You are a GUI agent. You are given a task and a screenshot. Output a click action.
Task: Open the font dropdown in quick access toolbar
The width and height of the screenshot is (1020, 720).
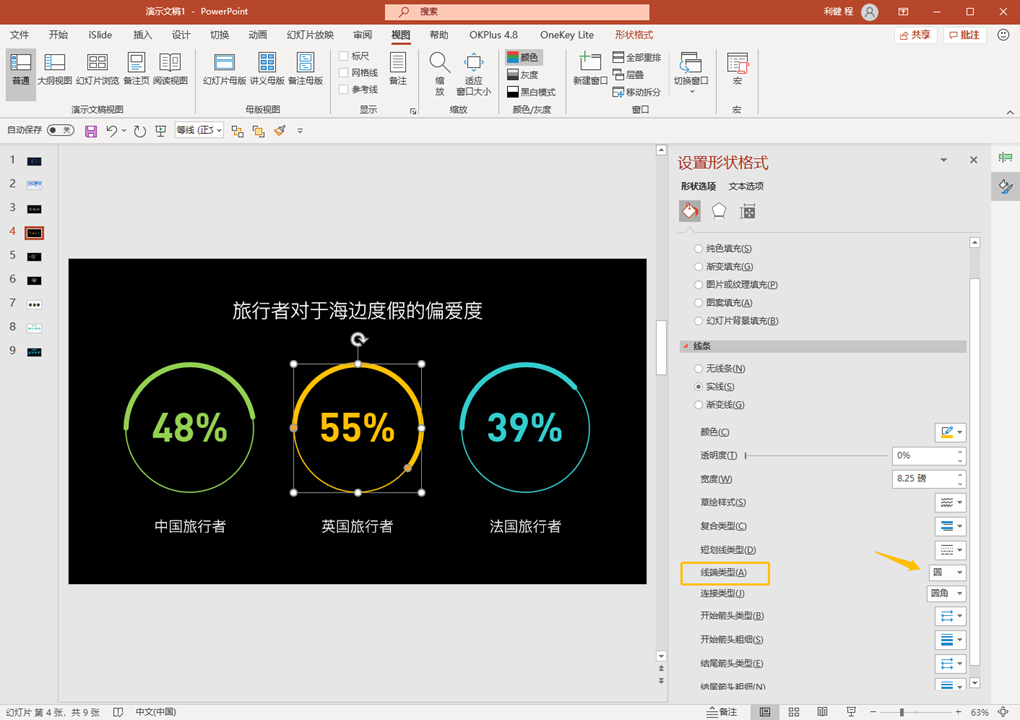199,130
